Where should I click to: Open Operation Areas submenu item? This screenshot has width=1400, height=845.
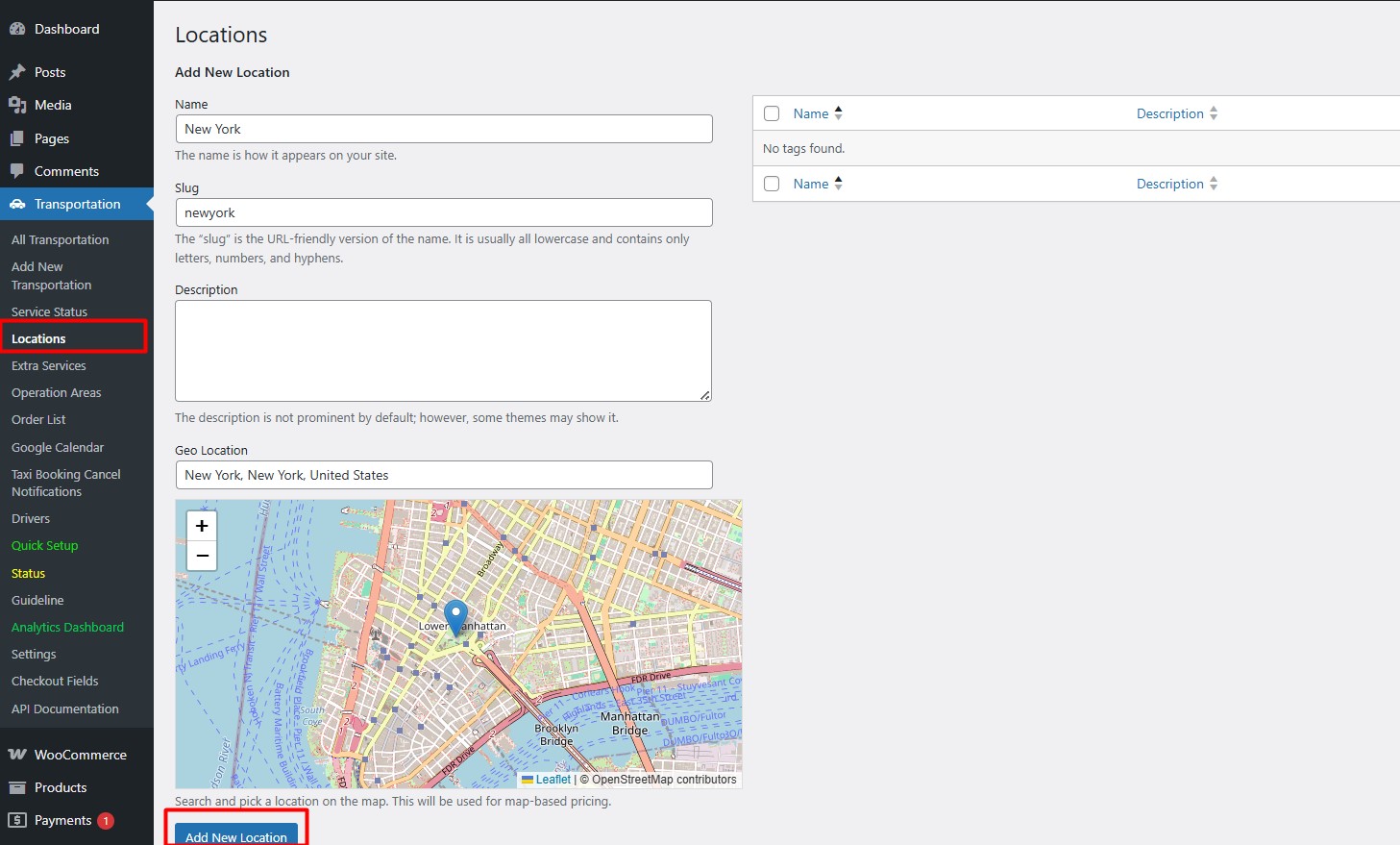click(x=57, y=393)
